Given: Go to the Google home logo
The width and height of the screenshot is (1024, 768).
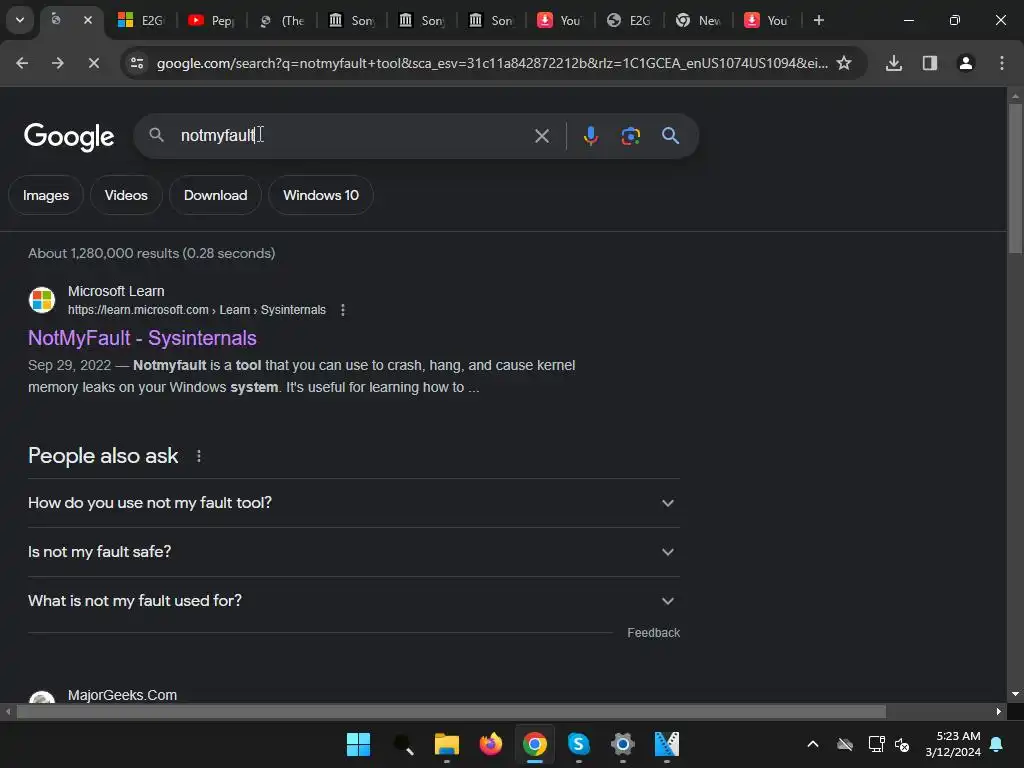Looking at the screenshot, I should point(69,136).
